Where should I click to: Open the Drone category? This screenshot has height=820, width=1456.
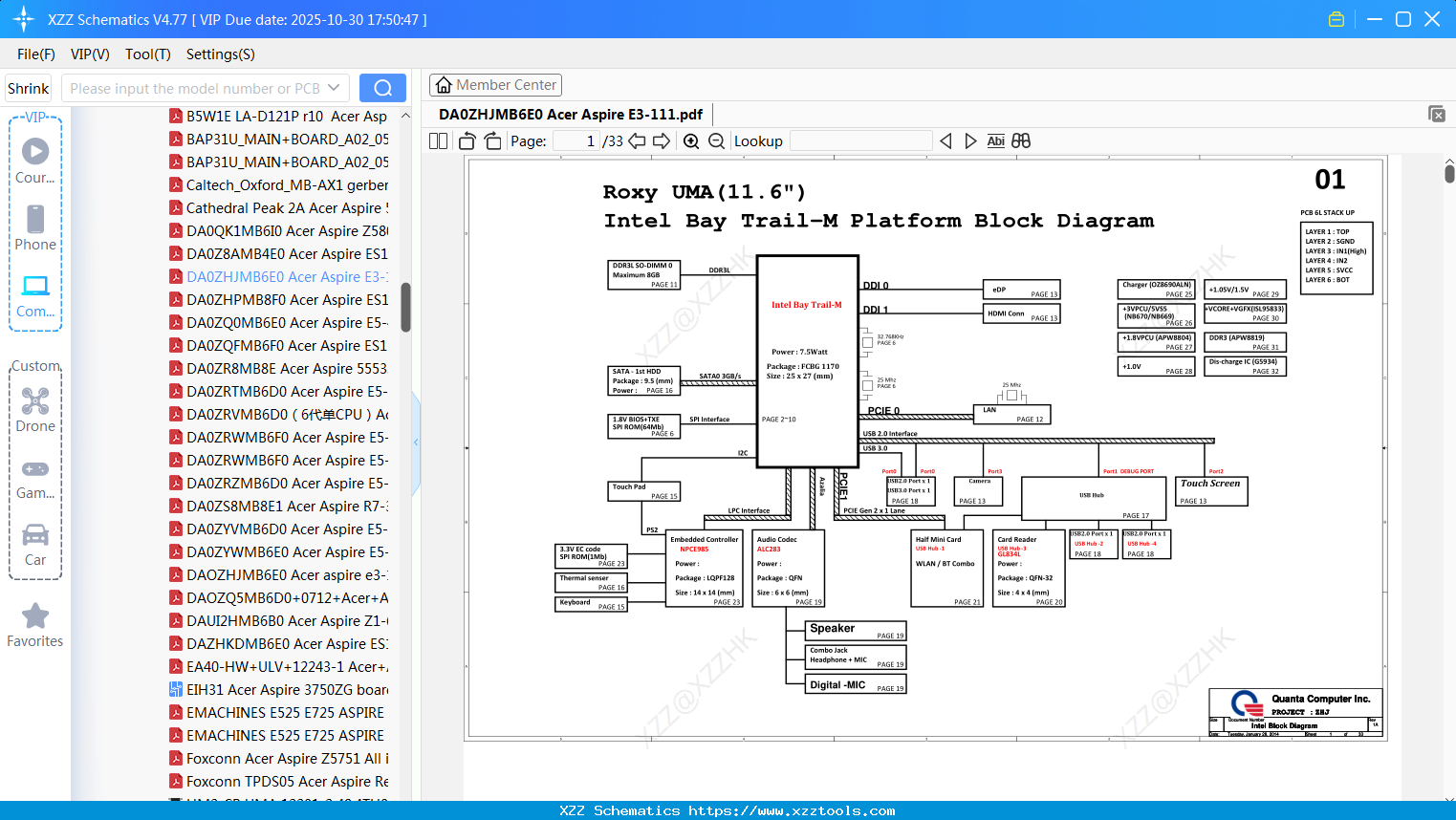click(x=35, y=409)
